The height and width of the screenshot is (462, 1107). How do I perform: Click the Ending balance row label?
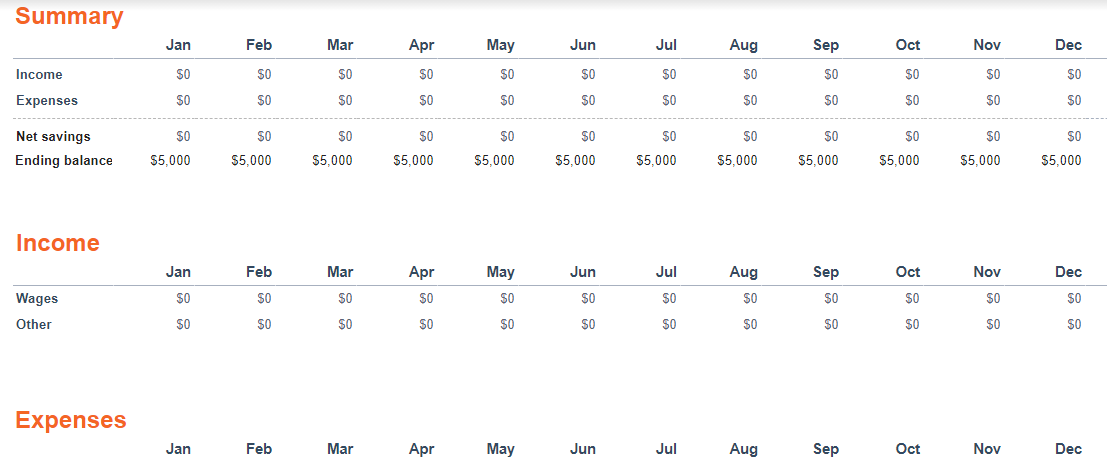[x=64, y=161]
